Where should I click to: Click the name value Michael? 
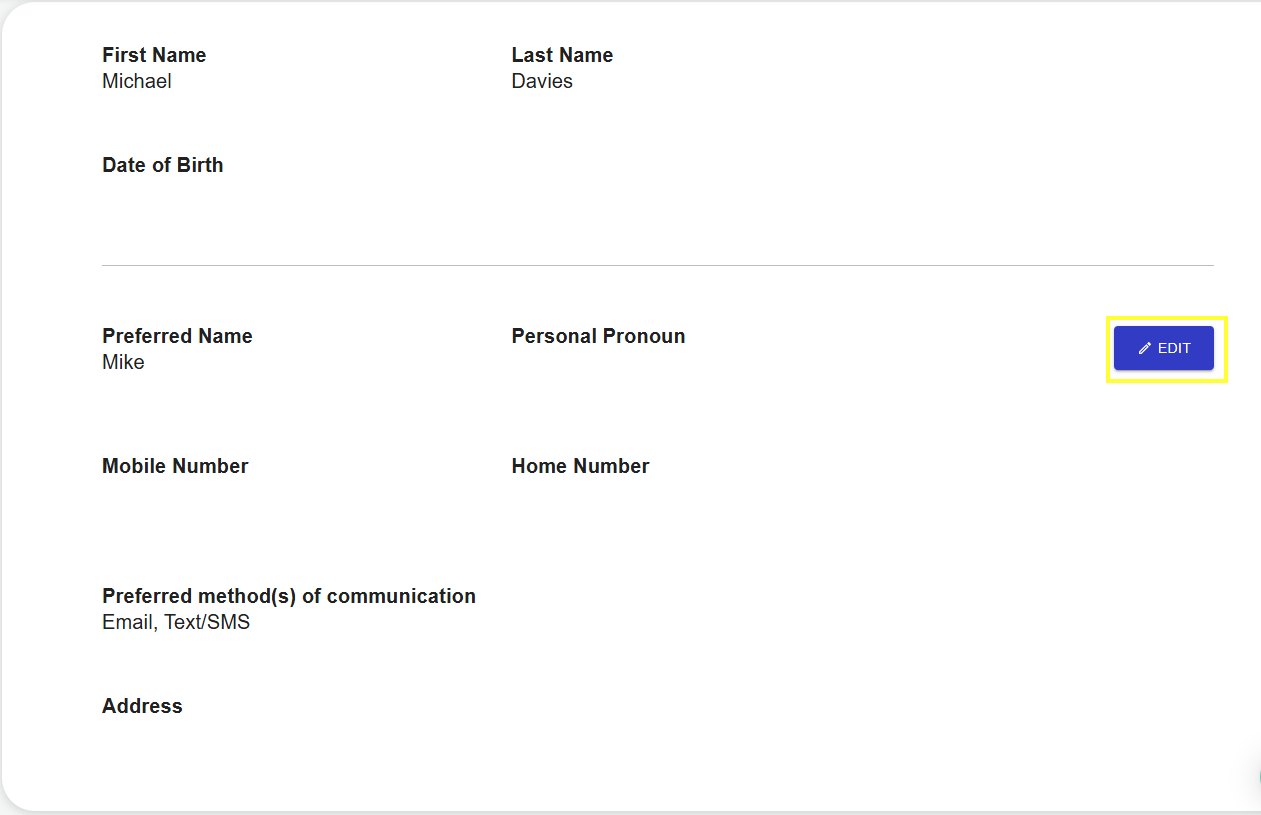click(137, 81)
